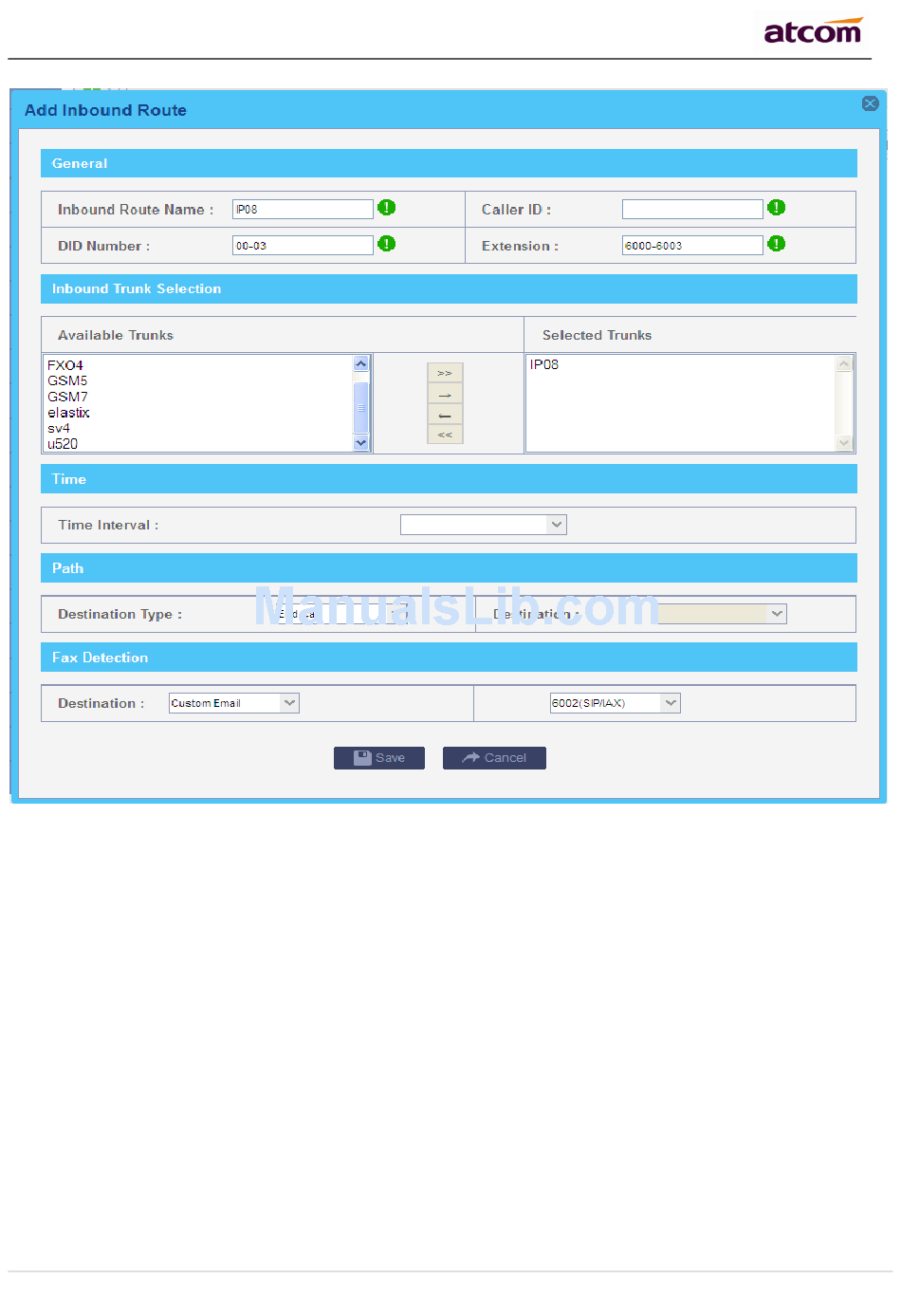Viewport: 901px width, 1316px height.
Task: Select FXO4 in Available Trunks
Action: coord(65,365)
